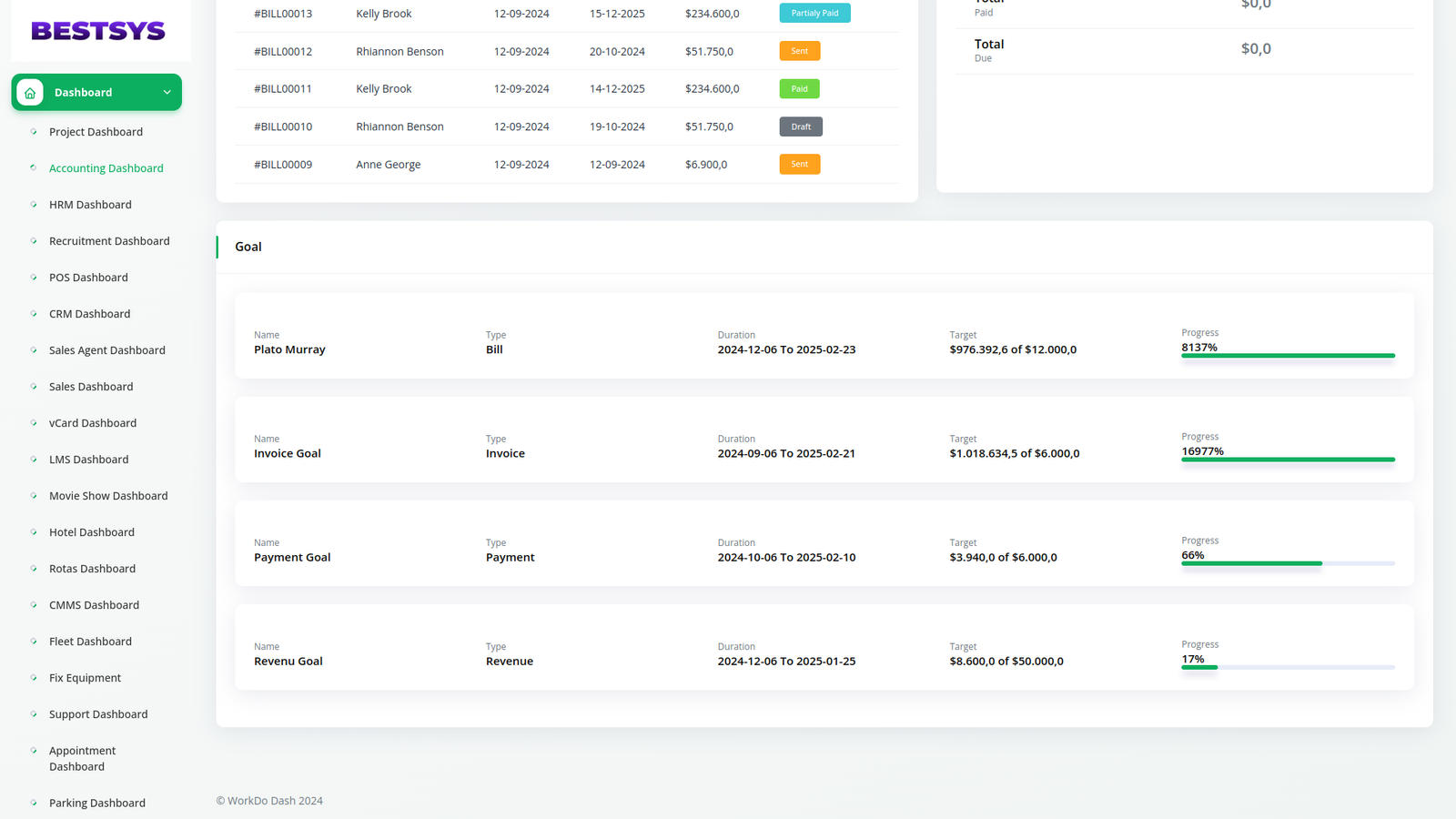
Task: Click bill number #BILL00013
Action: [283, 14]
